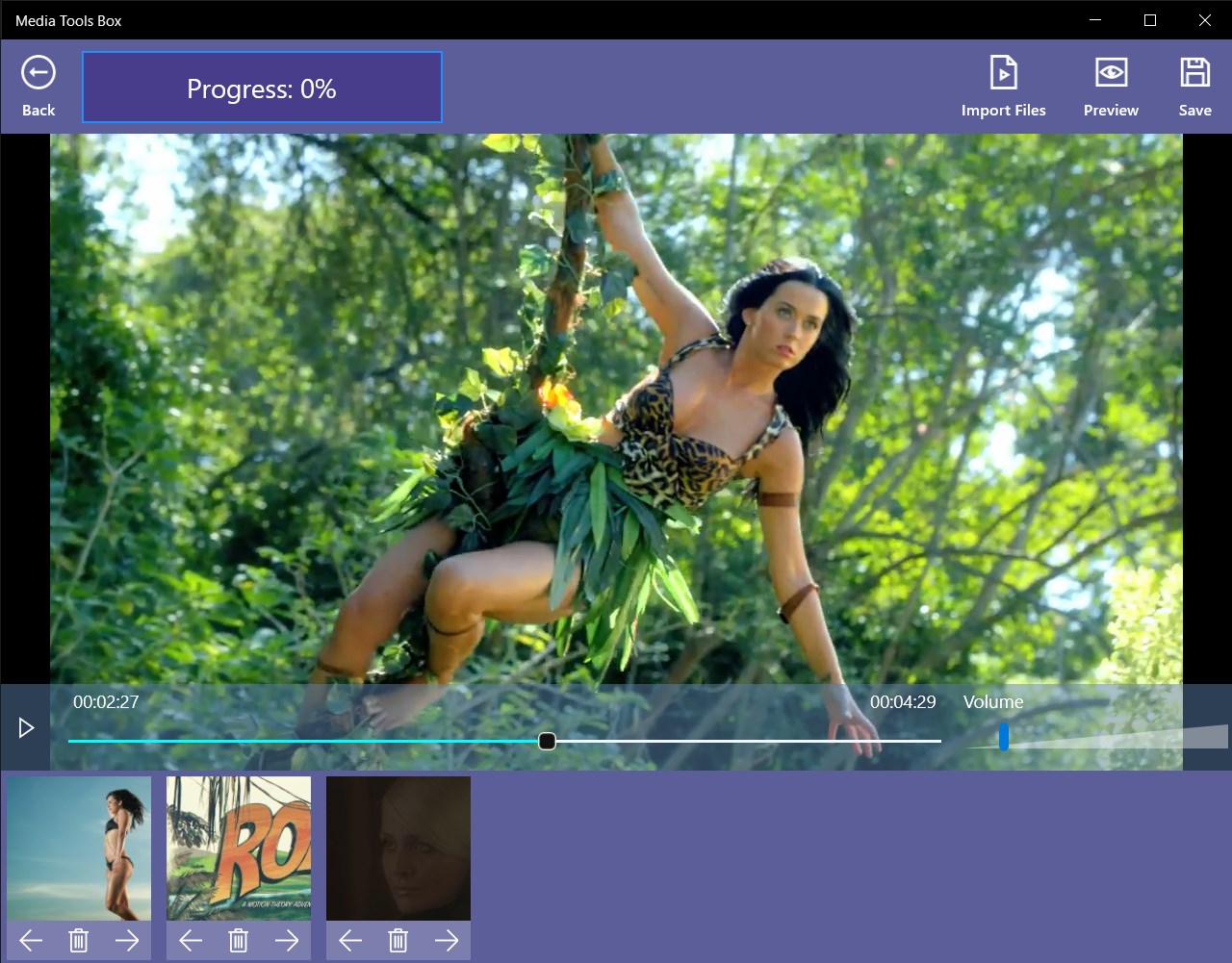The height and width of the screenshot is (963, 1232).
Task: Delete the beach clip
Action: pos(79,941)
